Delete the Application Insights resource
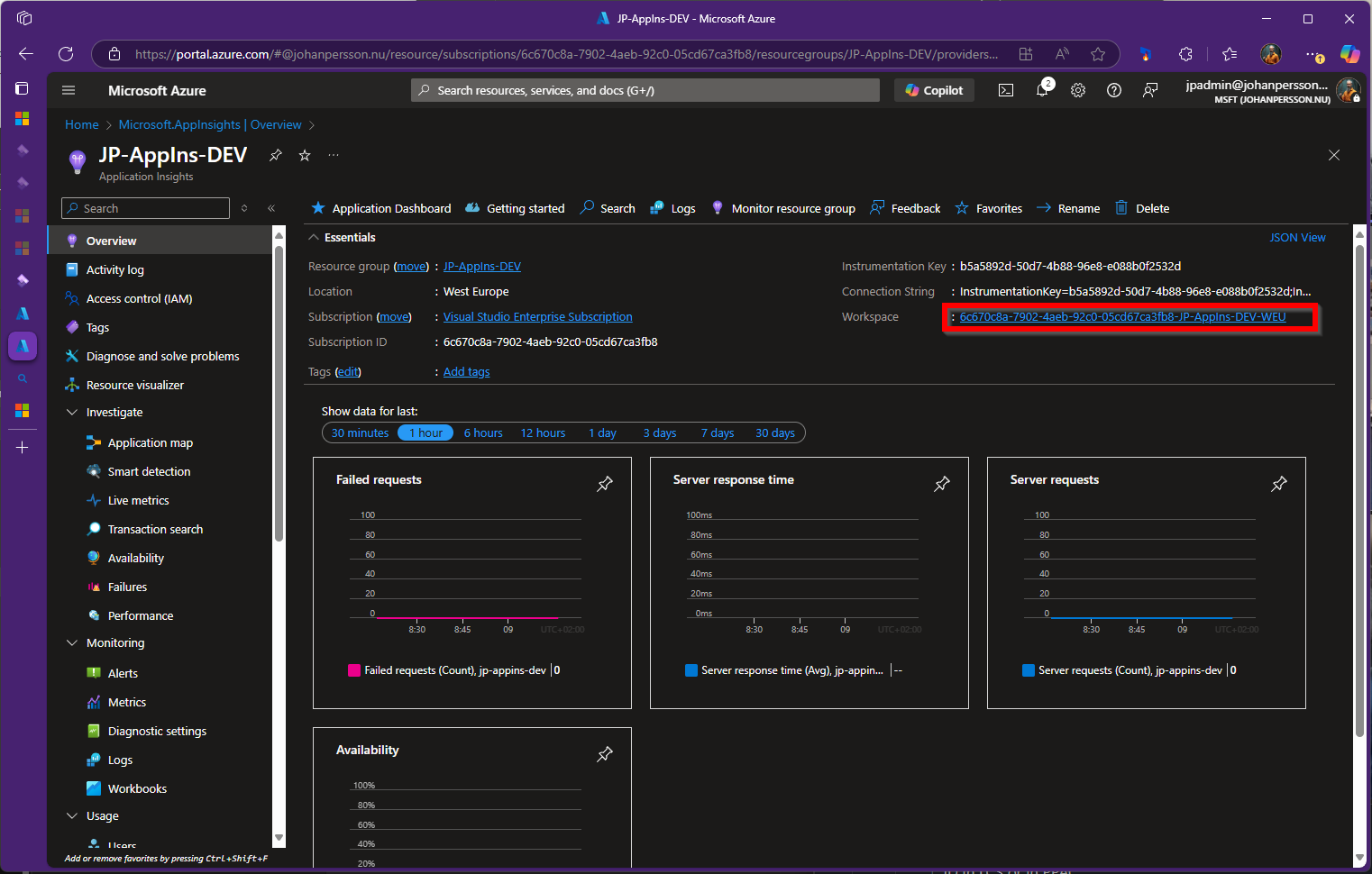 (1142, 208)
